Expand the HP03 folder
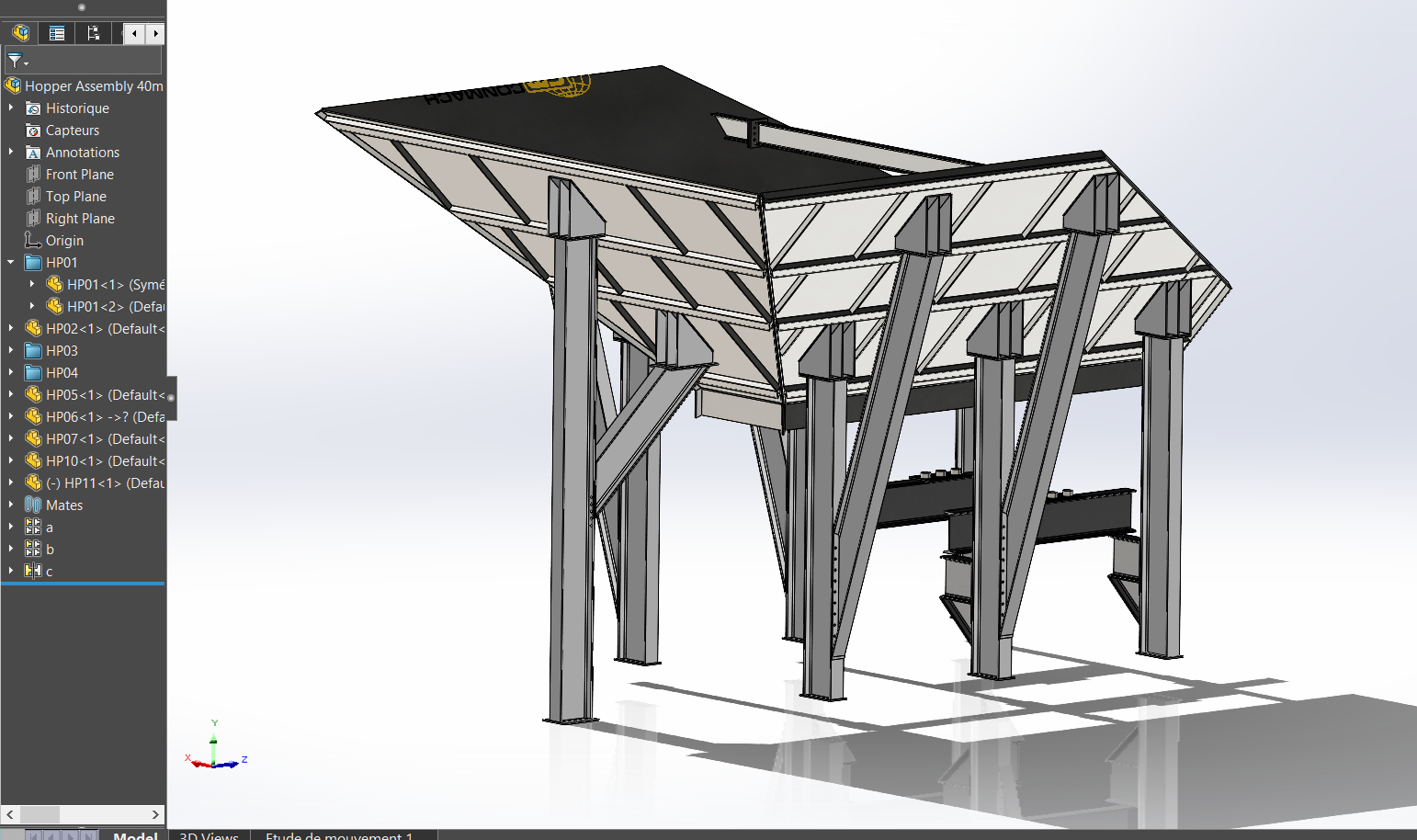 coord(11,350)
